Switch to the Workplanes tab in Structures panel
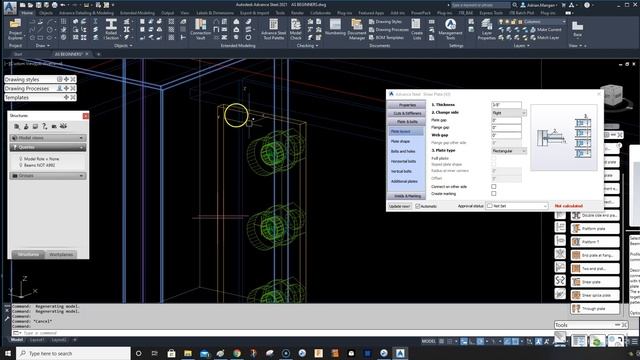Screen dimensions: 640x360 61,254
